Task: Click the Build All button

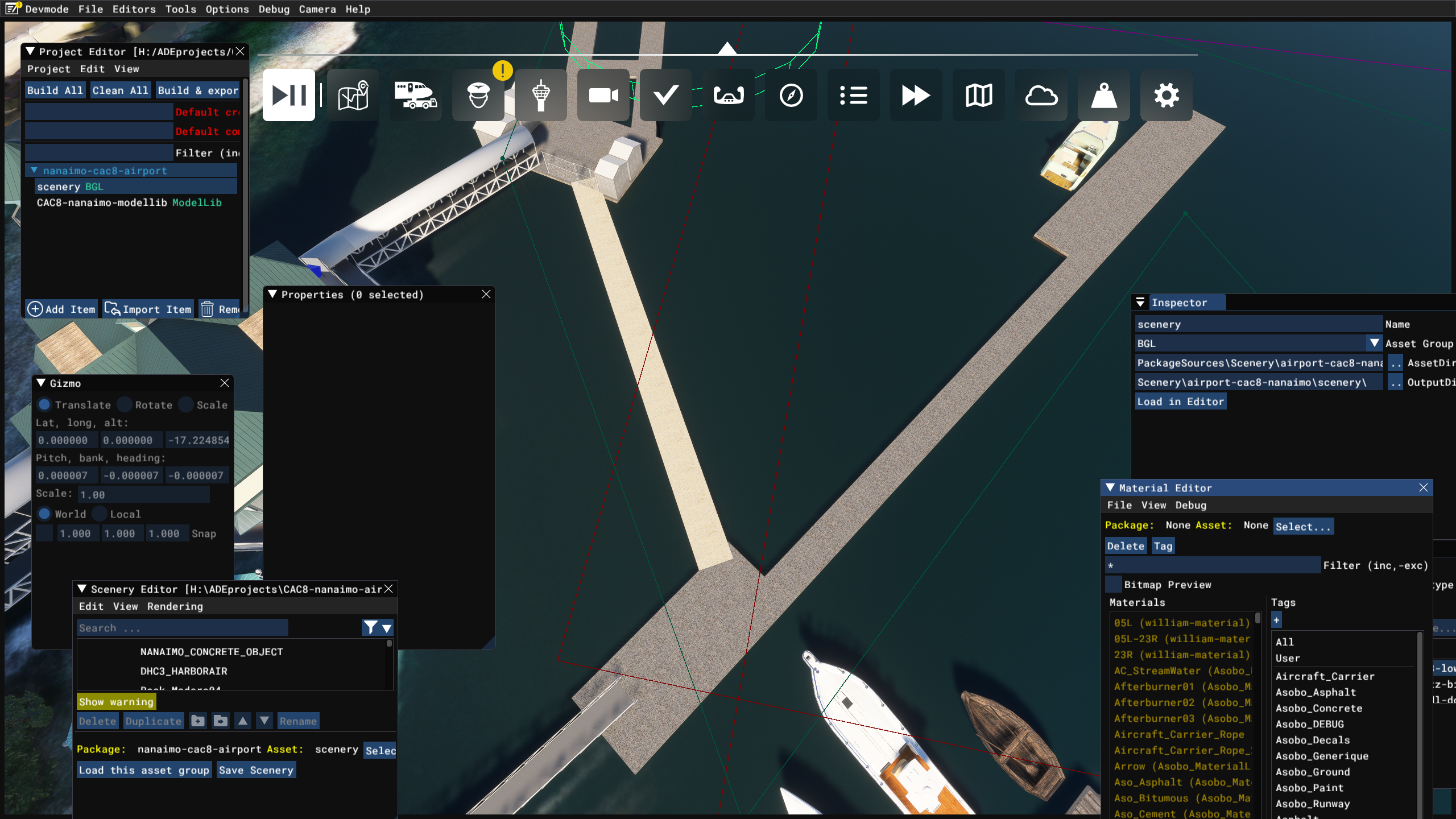Action: [55, 90]
